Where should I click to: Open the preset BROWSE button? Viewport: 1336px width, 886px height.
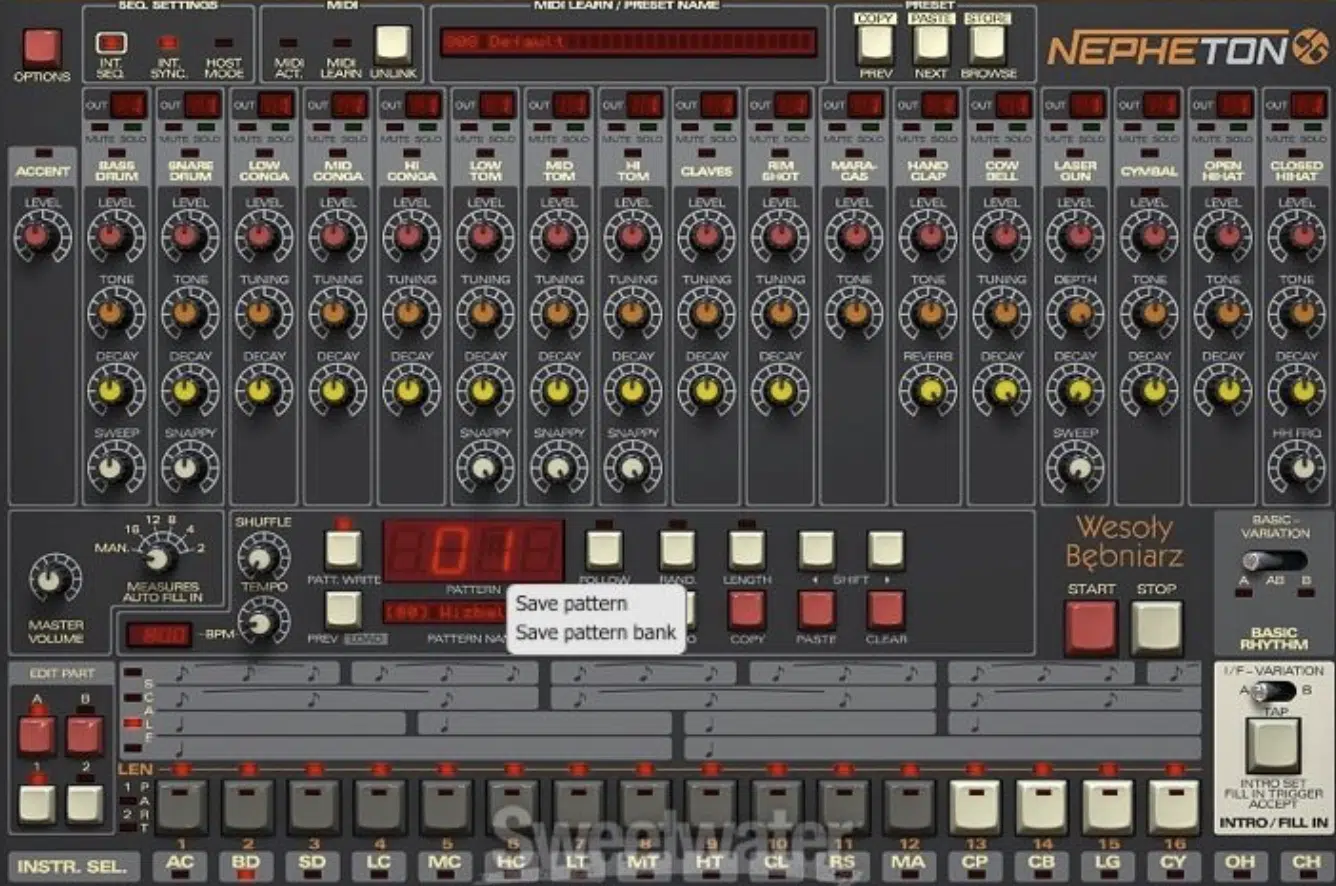tap(988, 46)
